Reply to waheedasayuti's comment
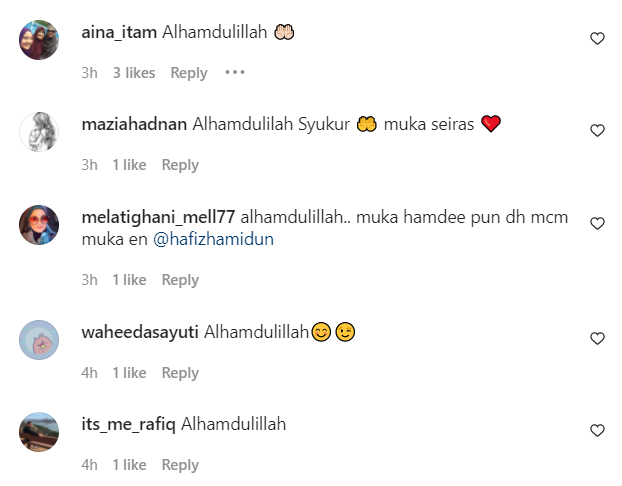Image resolution: width=622 pixels, height=486 pixels. (x=180, y=373)
